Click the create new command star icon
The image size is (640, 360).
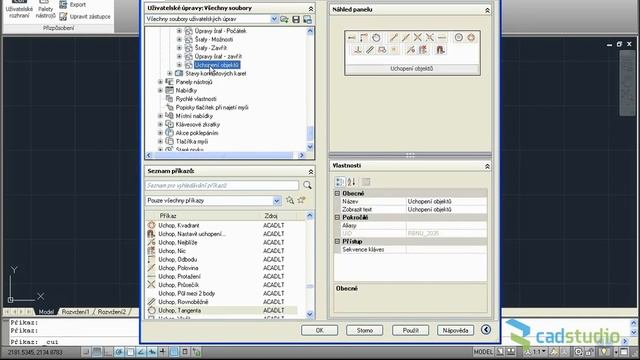click(x=302, y=200)
